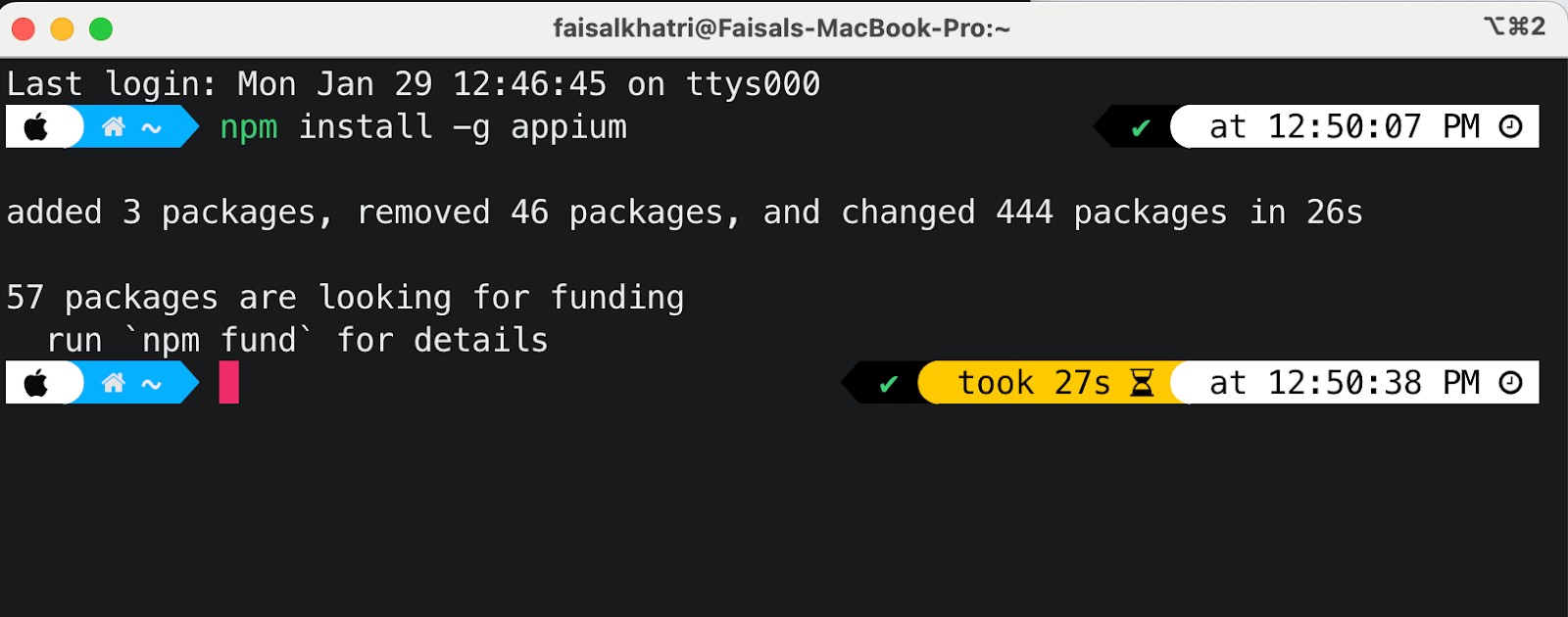Click the green checkmark beside 12:50:07 PM
This screenshot has height=617, width=1568.
pyautogui.click(x=1140, y=128)
